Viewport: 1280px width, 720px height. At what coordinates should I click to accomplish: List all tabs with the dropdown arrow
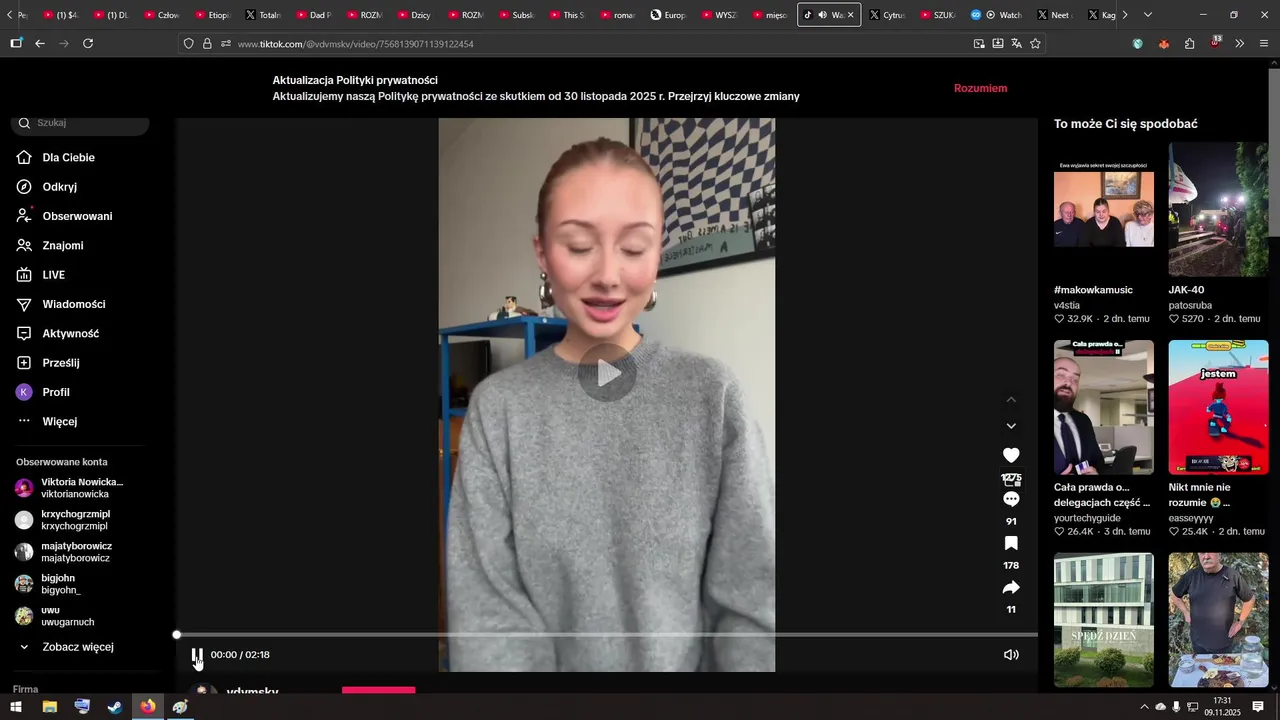coord(1148,15)
